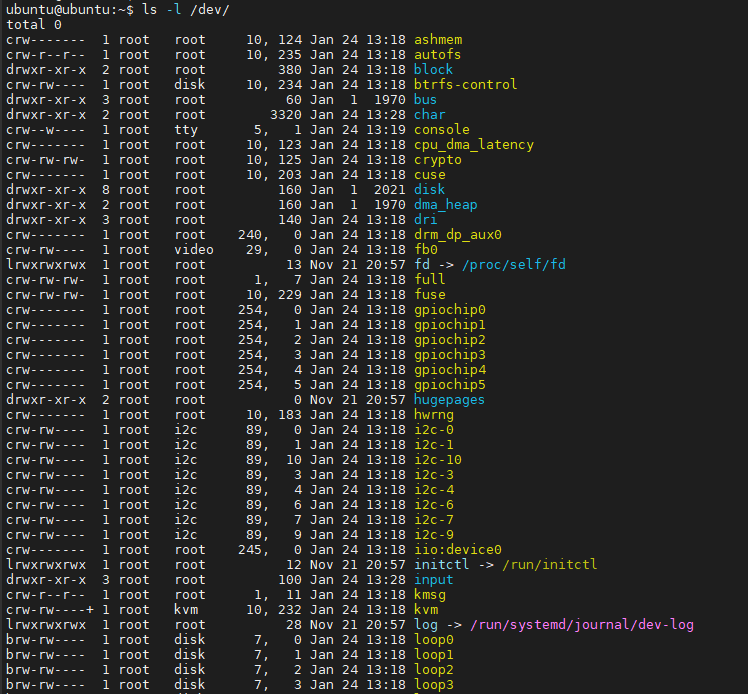Click the /run/systemd/journal/dev-log link target

point(582,624)
